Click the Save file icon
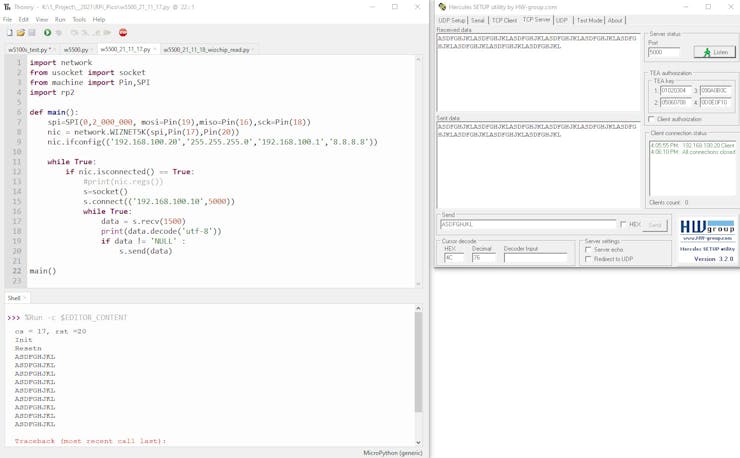 (x=31, y=33)
